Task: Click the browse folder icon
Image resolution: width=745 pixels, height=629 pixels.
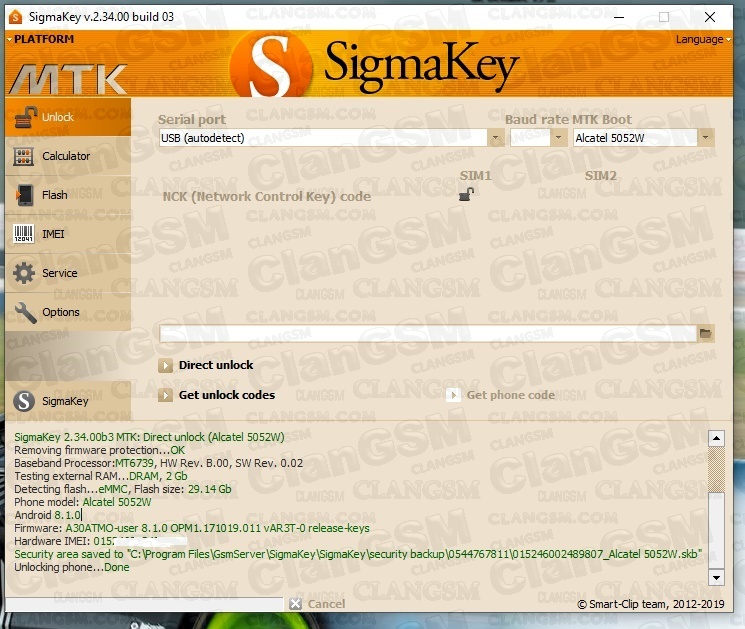Action: point(706,334)
